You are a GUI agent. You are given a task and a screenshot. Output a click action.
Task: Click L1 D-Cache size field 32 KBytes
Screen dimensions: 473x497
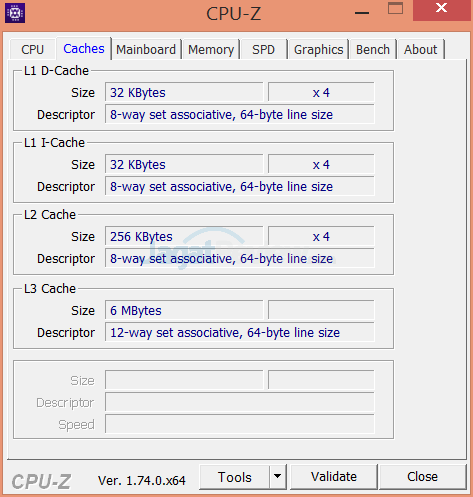(184, 92)
